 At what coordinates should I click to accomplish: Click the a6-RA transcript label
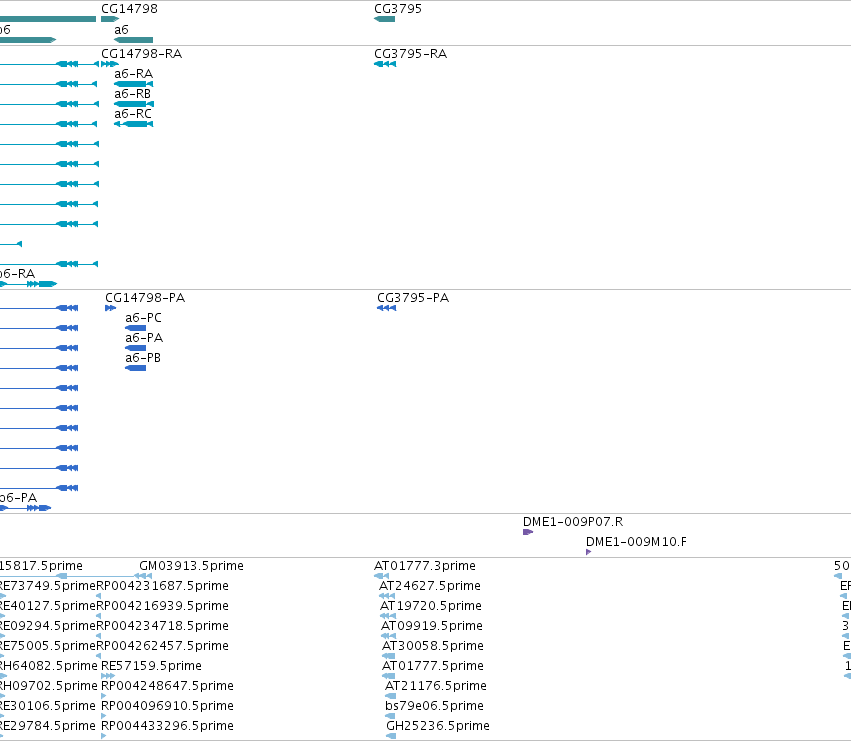click(x=134, y=74)
